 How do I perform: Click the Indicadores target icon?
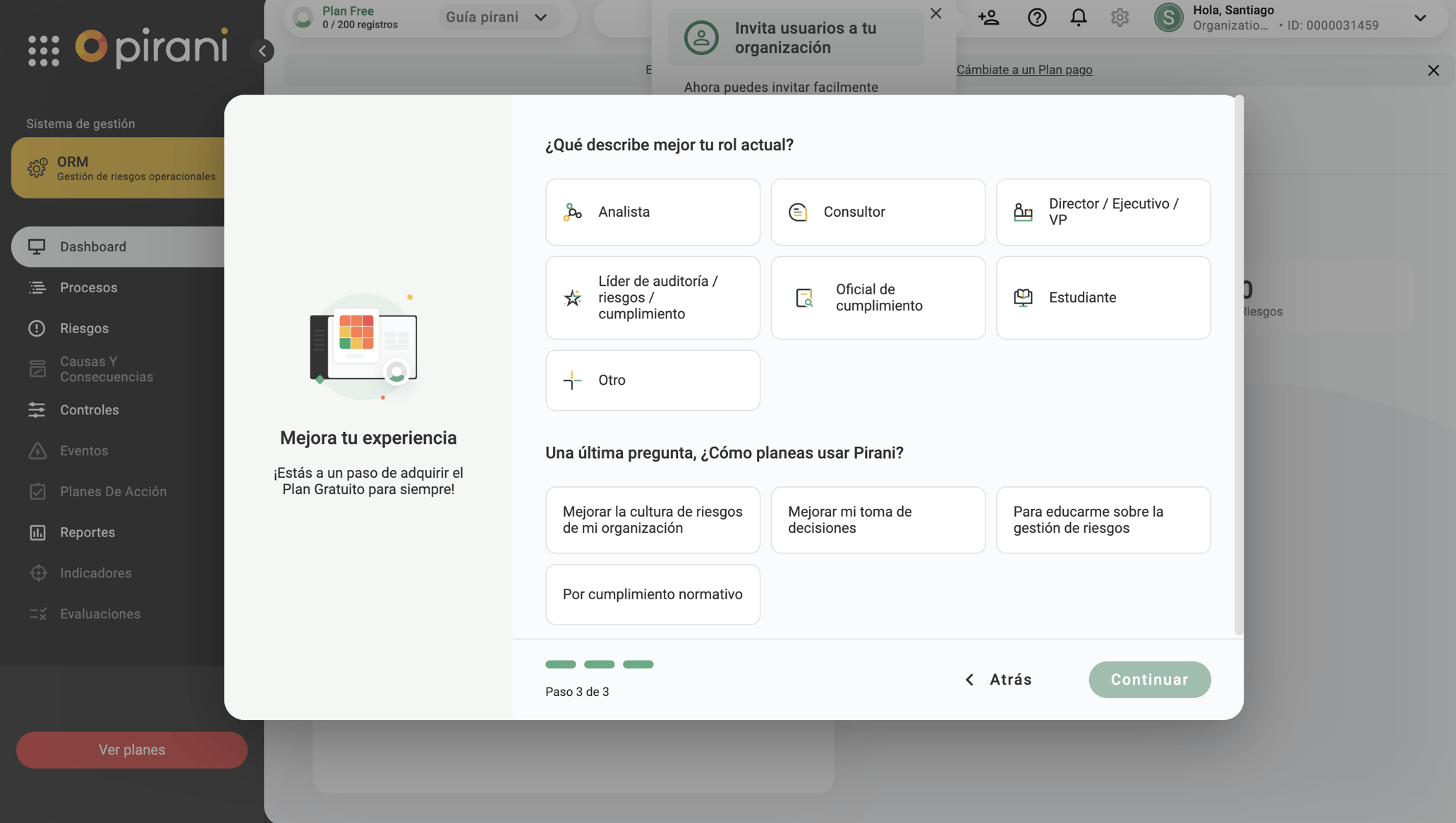point(38,572)
